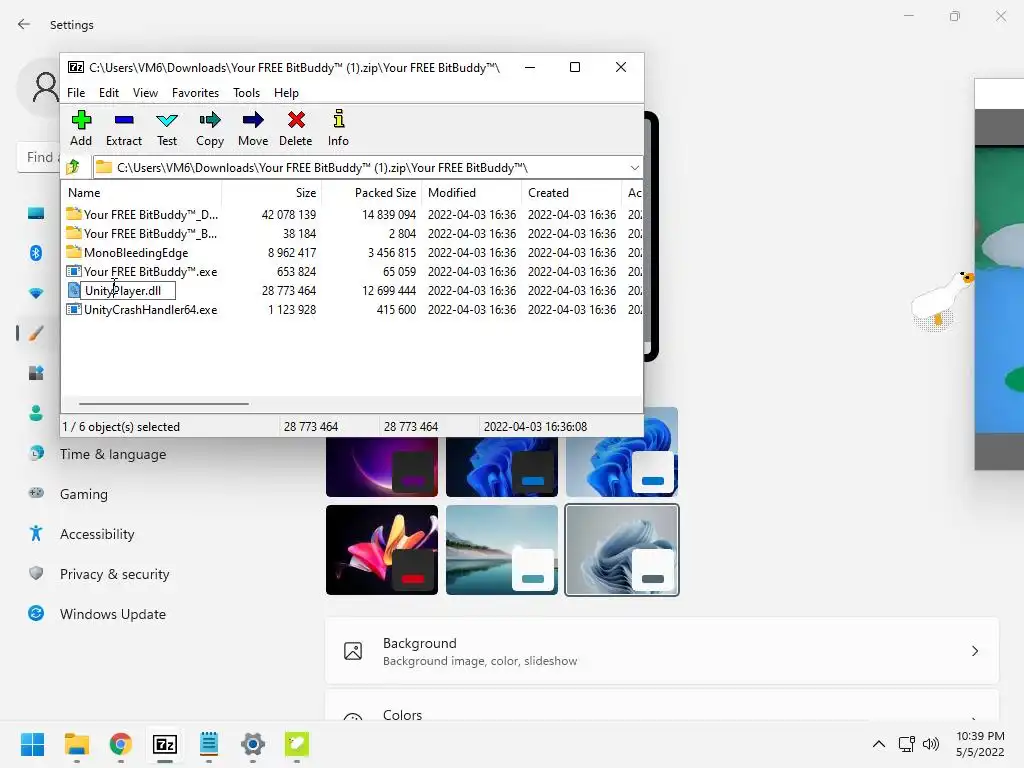Click the 7-Zip horizontal scrollbar
The height and width of the screenshot is (768, 1024).
[163, 404]
